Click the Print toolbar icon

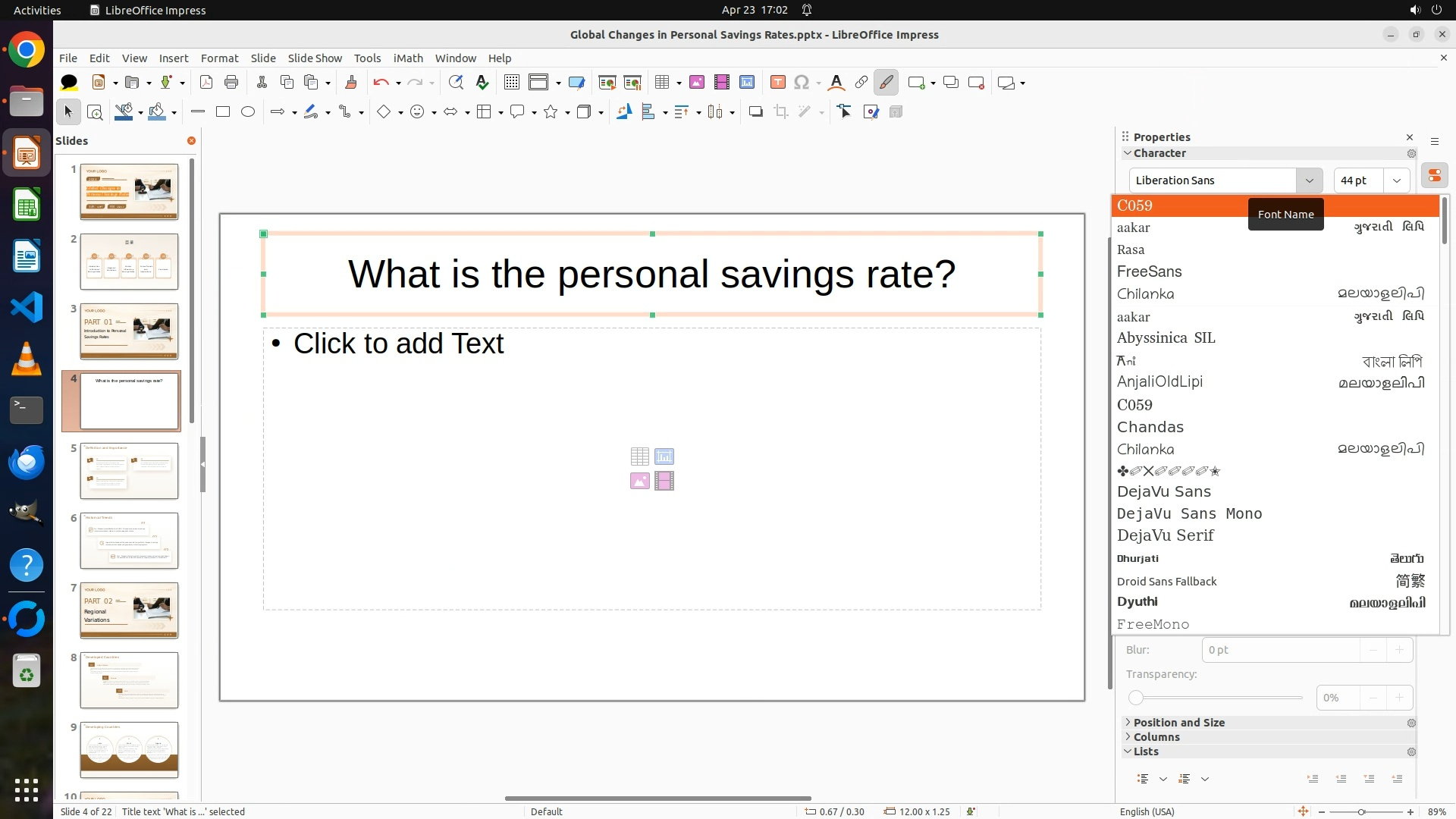click(x=231, y=83)
